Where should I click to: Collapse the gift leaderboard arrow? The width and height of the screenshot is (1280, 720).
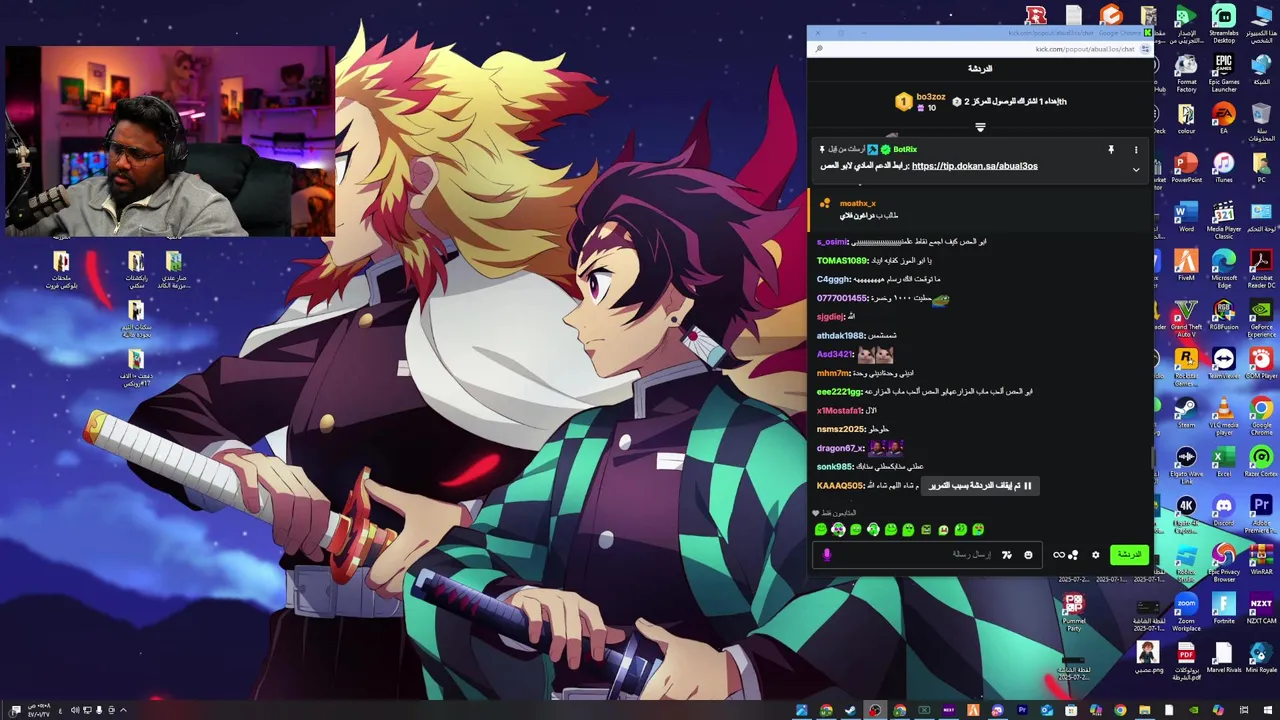980,127
